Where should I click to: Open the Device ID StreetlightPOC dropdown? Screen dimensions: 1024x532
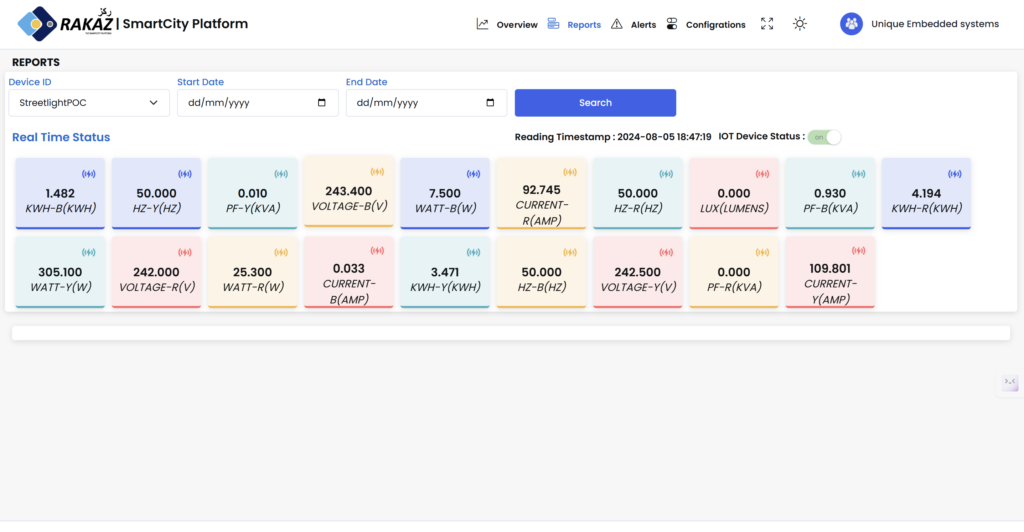point(89,102)
